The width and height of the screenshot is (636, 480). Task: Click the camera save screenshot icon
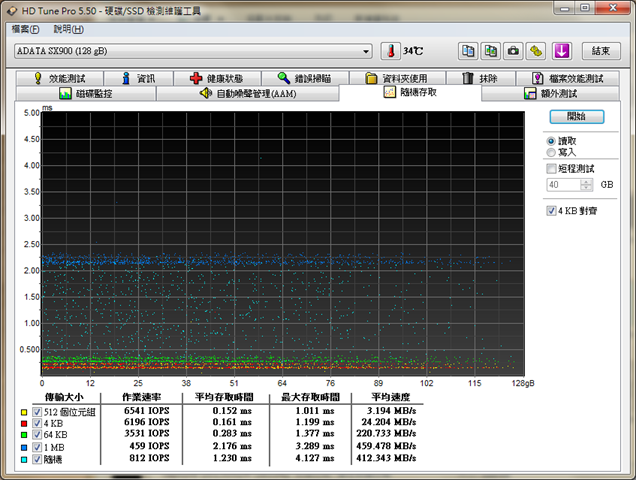tap(513, 51)
